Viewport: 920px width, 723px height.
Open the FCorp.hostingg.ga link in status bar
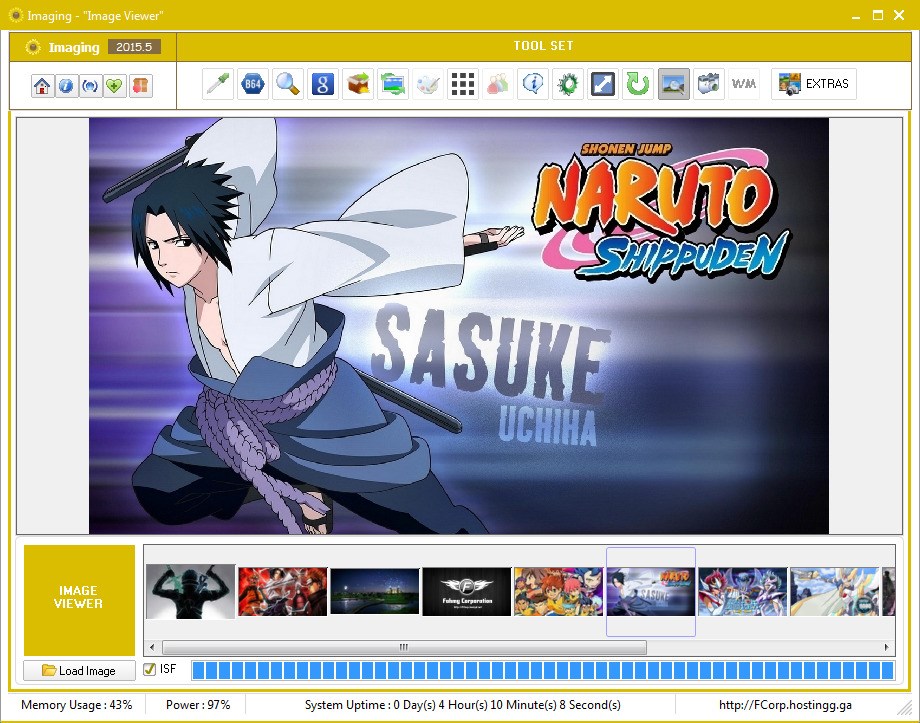click(785, 705)
